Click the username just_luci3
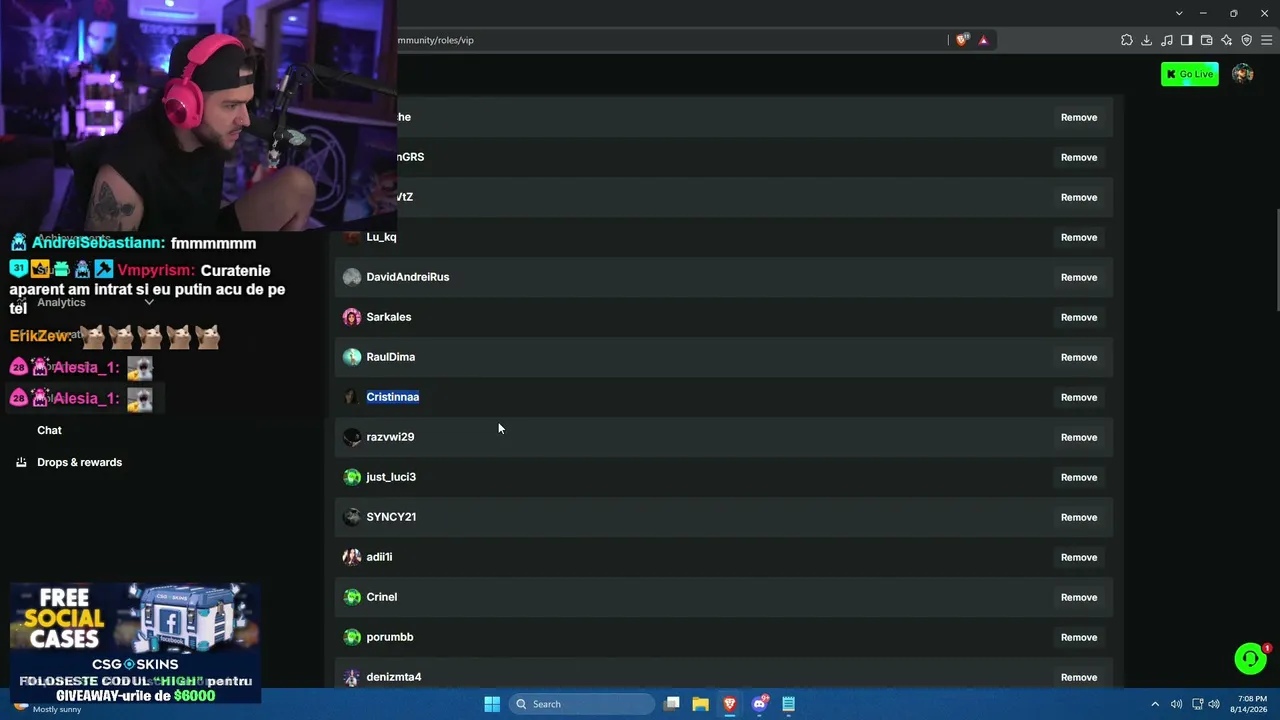Viewport: 1280px width, 720px height. pyautogui.click(x=391, y=477)
